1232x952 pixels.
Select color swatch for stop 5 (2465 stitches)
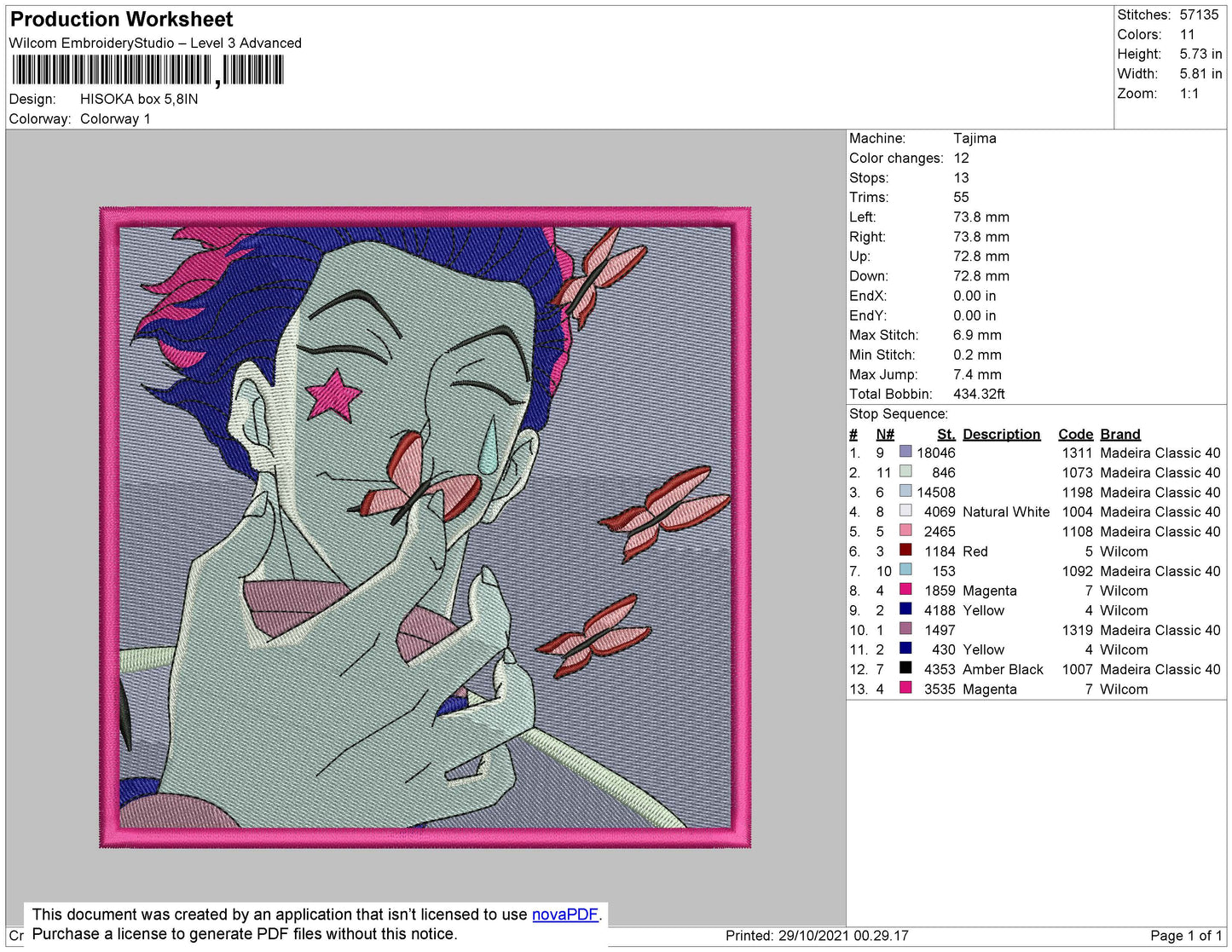click(x=905, y=531)
